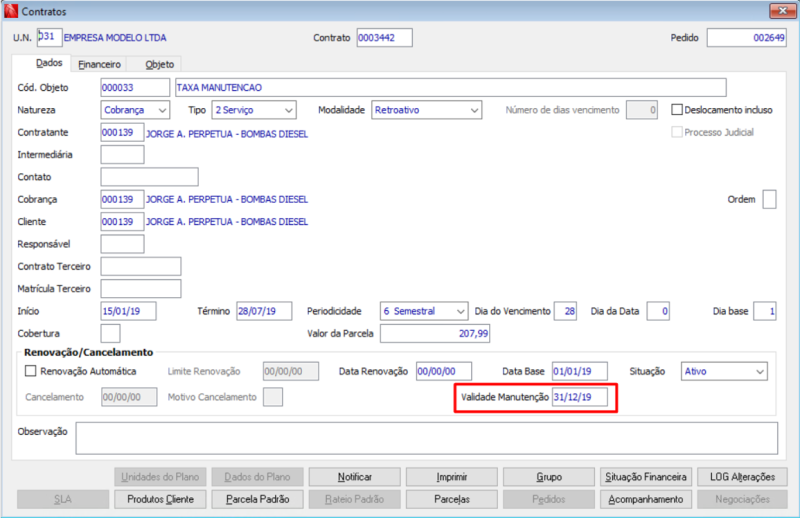Click the empty Intermediária field
800x518 pixels.
coord(122,155)
